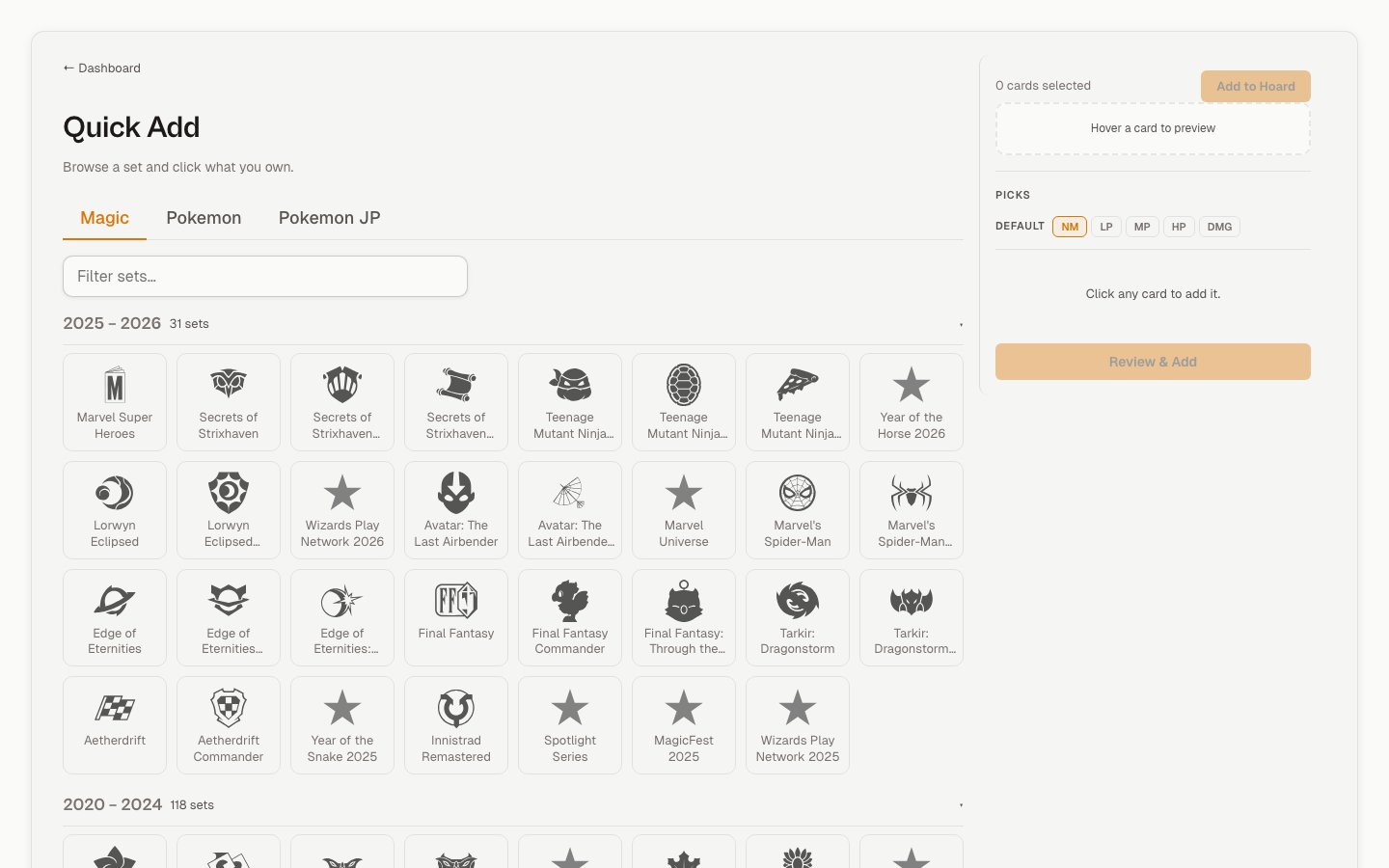Open the MagicFest 2025 set

[x=684, y=725]
